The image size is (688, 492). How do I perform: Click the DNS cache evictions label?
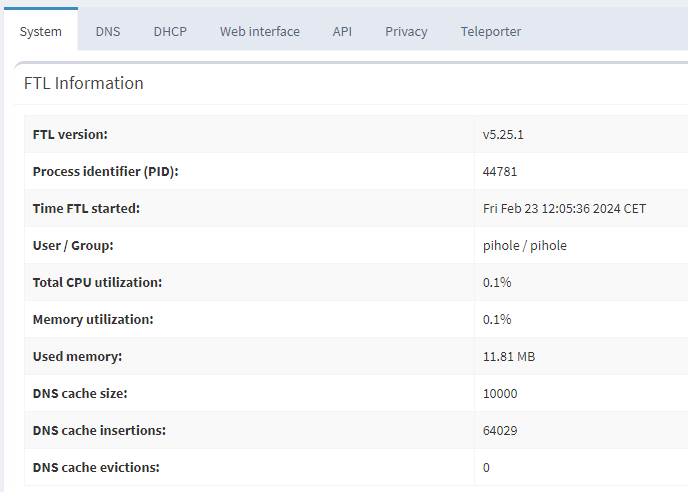click(x=96, y=467)
